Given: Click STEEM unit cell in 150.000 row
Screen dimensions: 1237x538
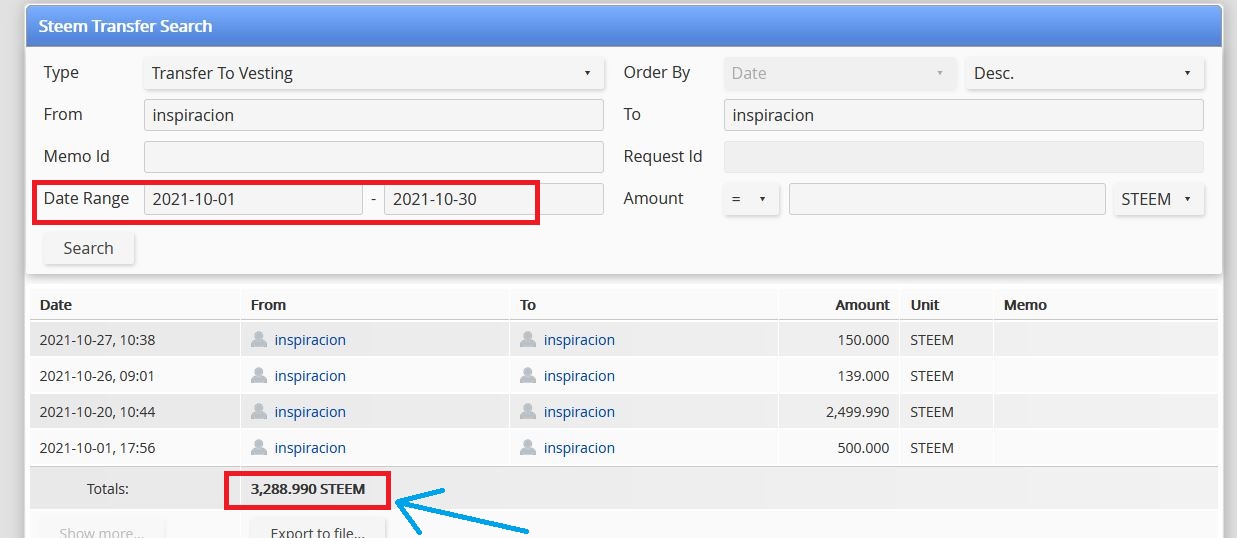Looking at the screenshot, I should pos(932,340).
